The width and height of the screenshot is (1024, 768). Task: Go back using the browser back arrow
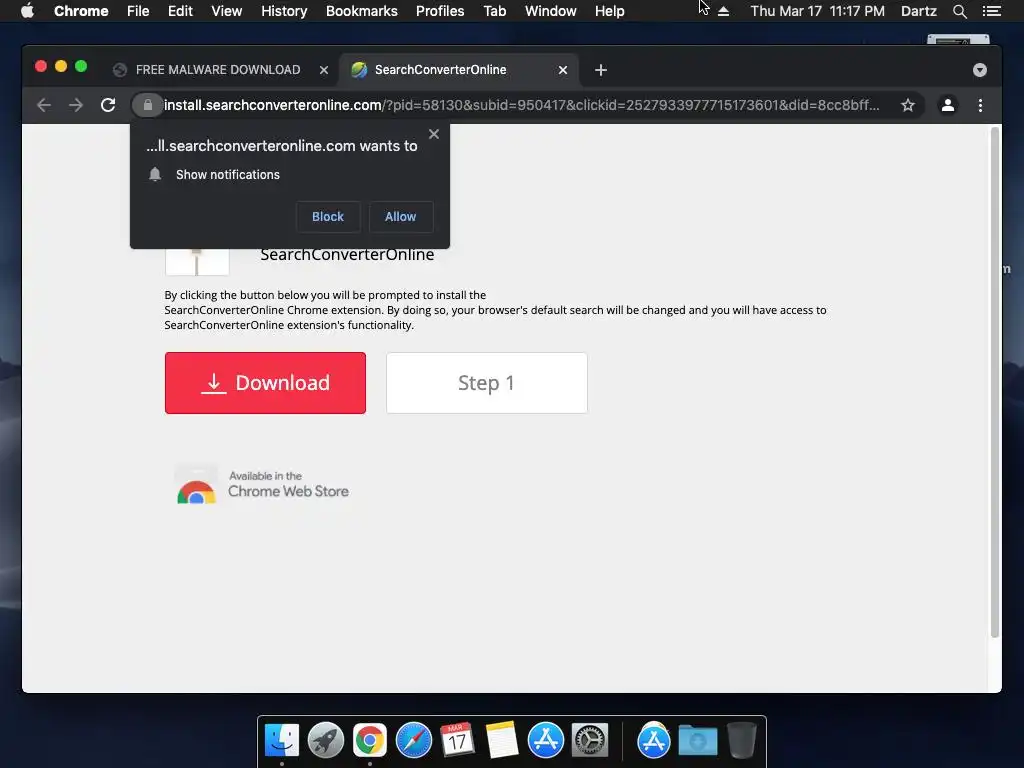pyautogui.click(x=44, y=105)
